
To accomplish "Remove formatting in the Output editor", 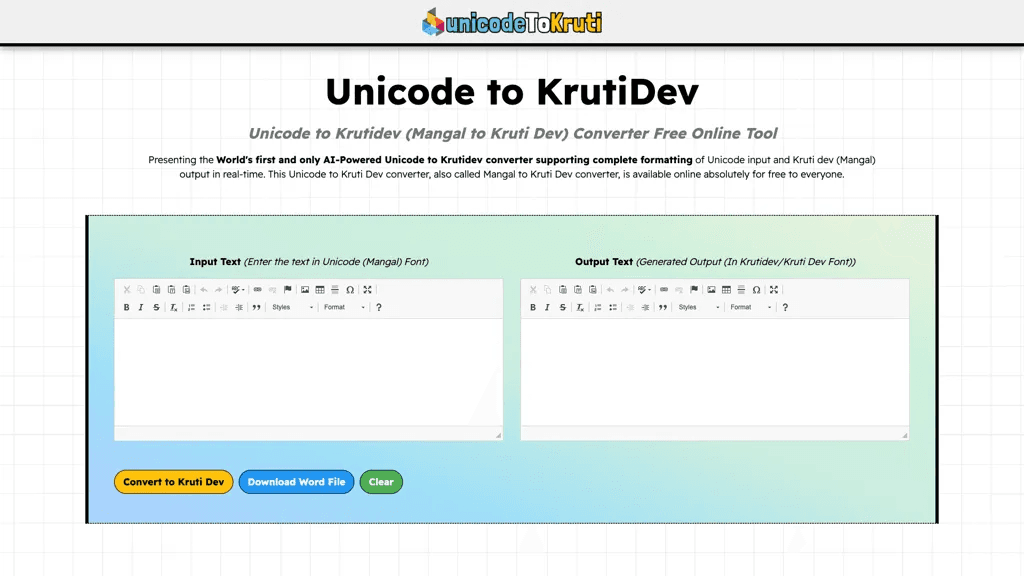I will pyautogui.click(x=580, y=307).
